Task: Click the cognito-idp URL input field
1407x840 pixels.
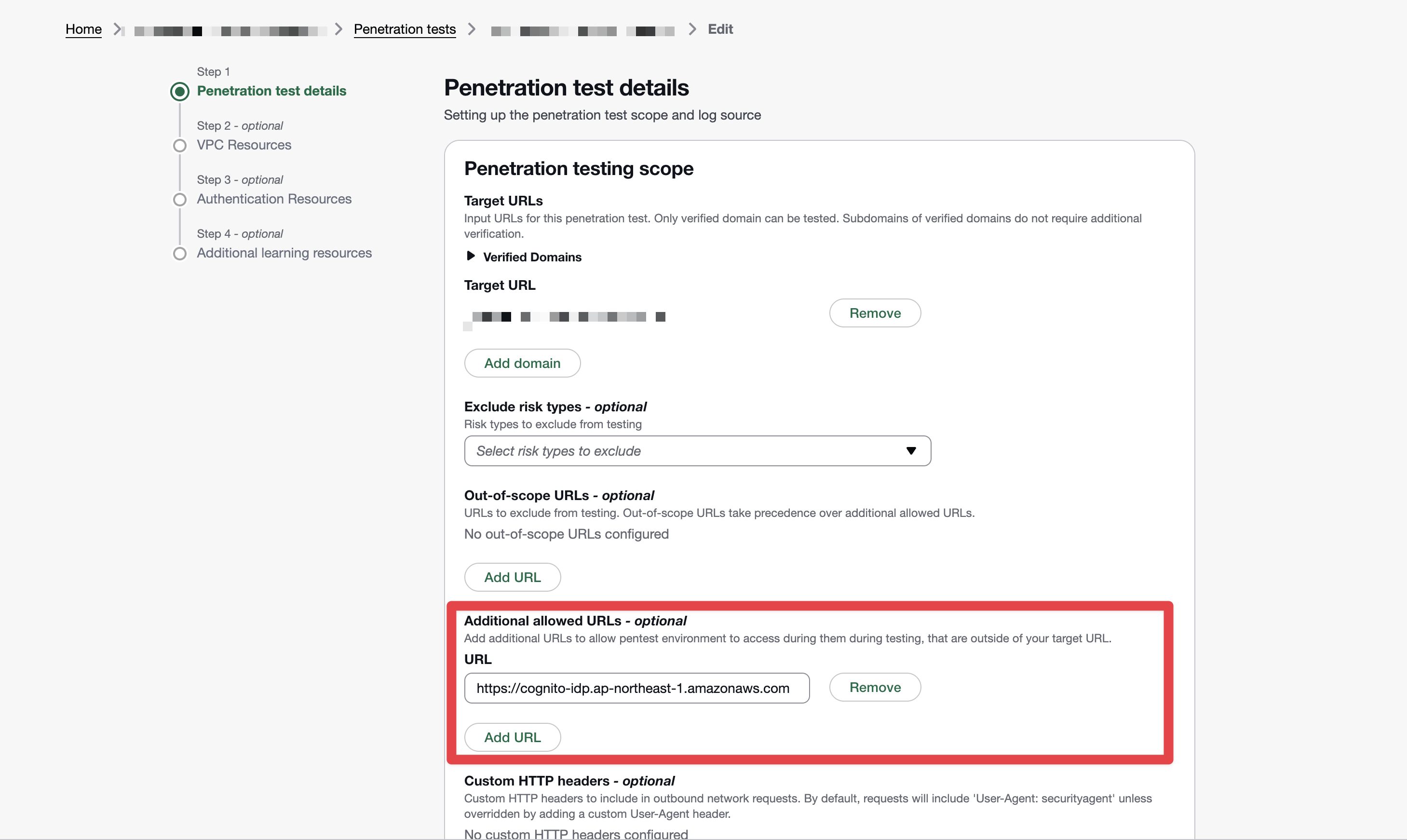Action: (636, 688)
